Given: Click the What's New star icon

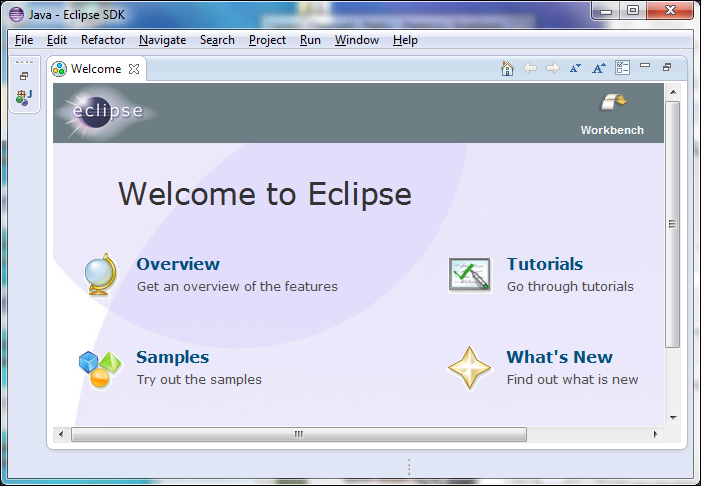Looking at the screenshot, I should click(x=469, y=368).
